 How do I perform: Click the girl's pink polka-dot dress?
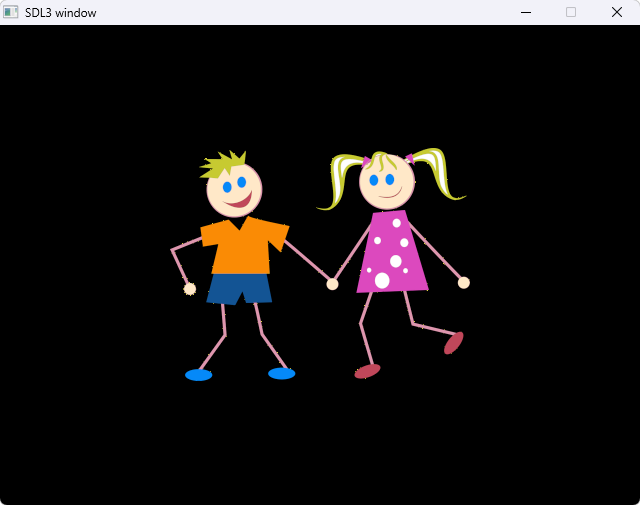point(391,252)
